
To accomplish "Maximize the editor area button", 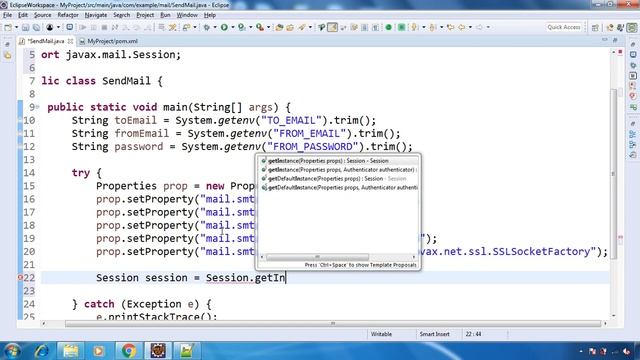I will point(615,40).
